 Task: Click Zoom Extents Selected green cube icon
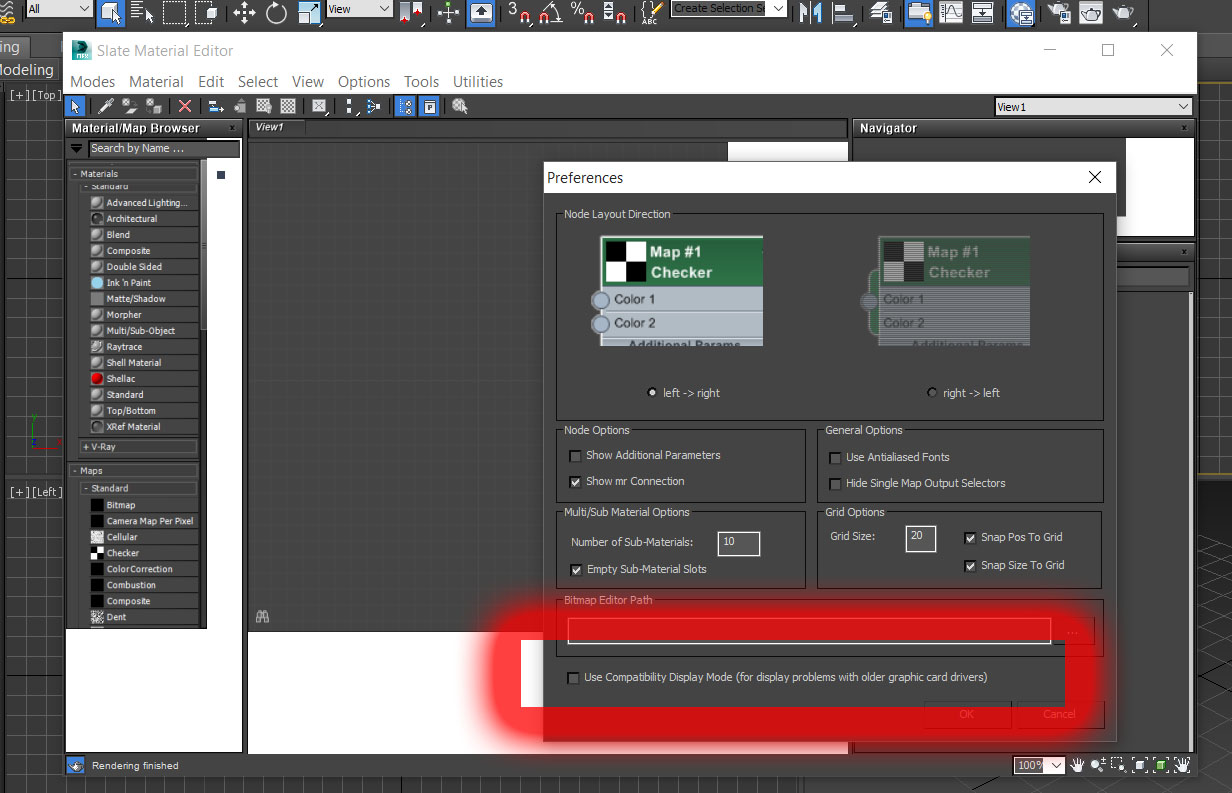pyautogui.click(x=1161, y=765)
